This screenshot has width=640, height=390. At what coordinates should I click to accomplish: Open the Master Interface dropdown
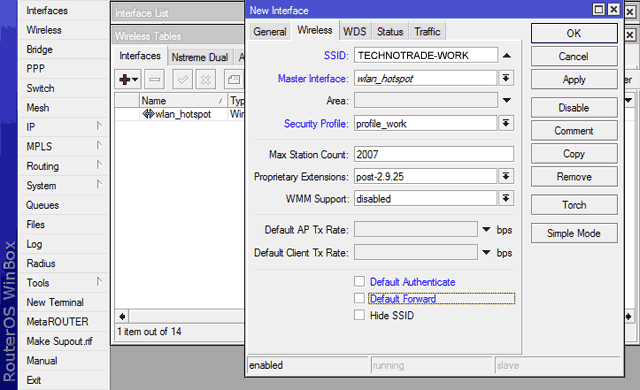pos(506,78)
